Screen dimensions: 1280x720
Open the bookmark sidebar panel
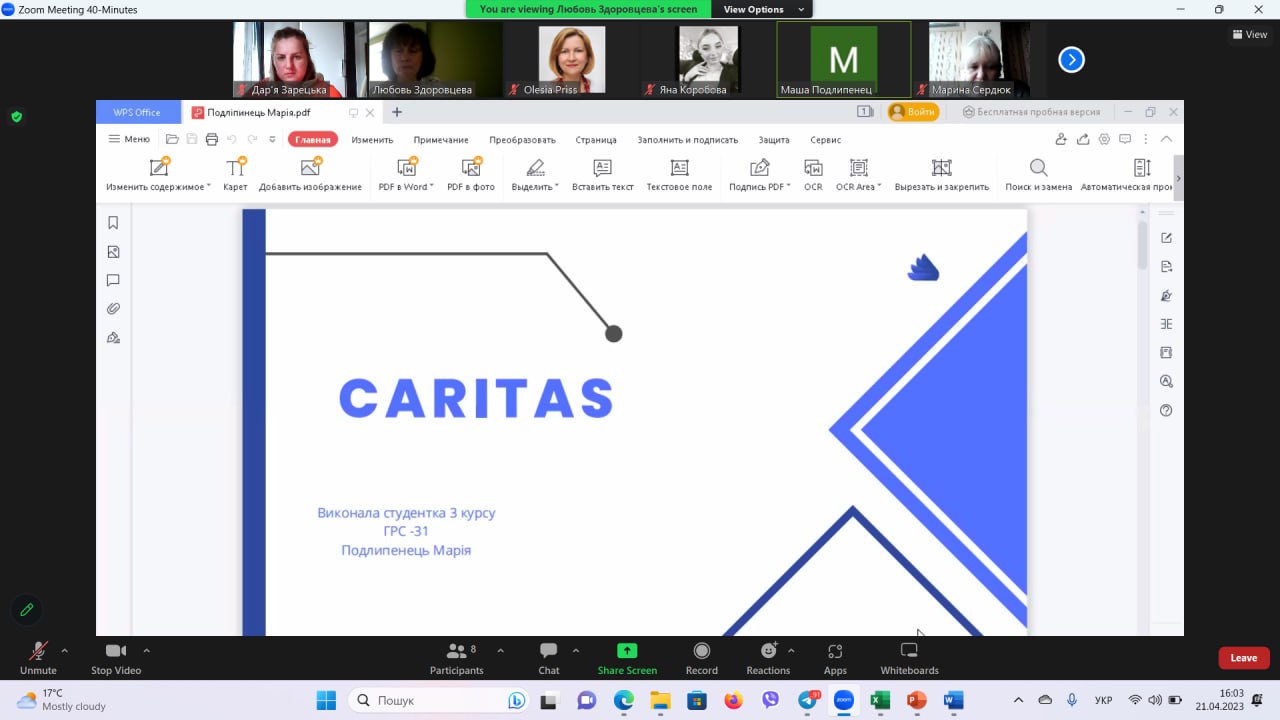click(113, 223)
